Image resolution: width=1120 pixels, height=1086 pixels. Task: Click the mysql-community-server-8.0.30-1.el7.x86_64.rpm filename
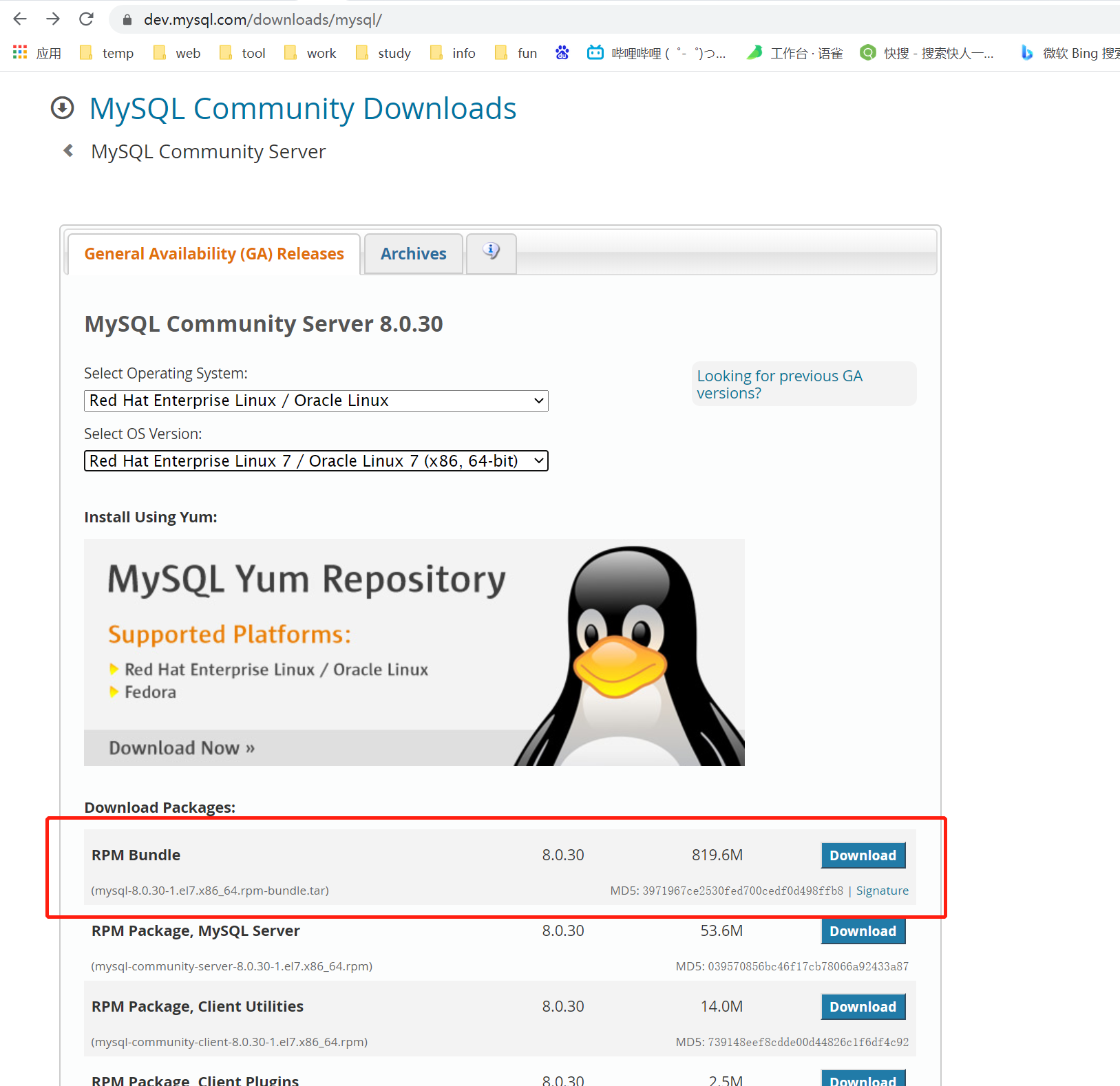[232, 966]
